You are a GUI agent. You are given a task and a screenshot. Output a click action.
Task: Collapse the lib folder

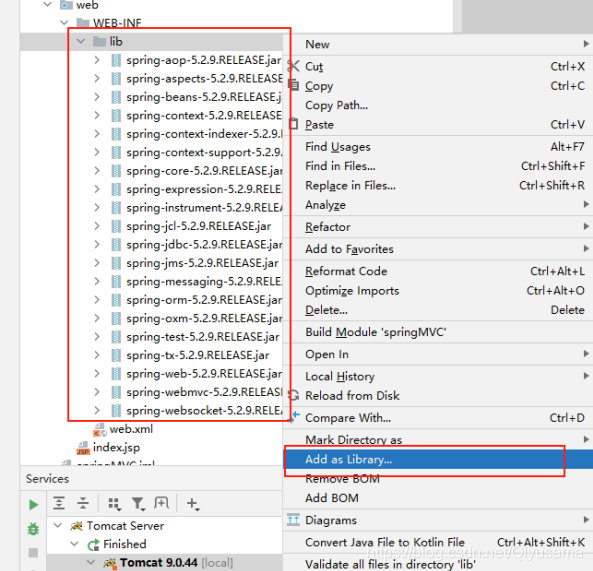(81, 41)
